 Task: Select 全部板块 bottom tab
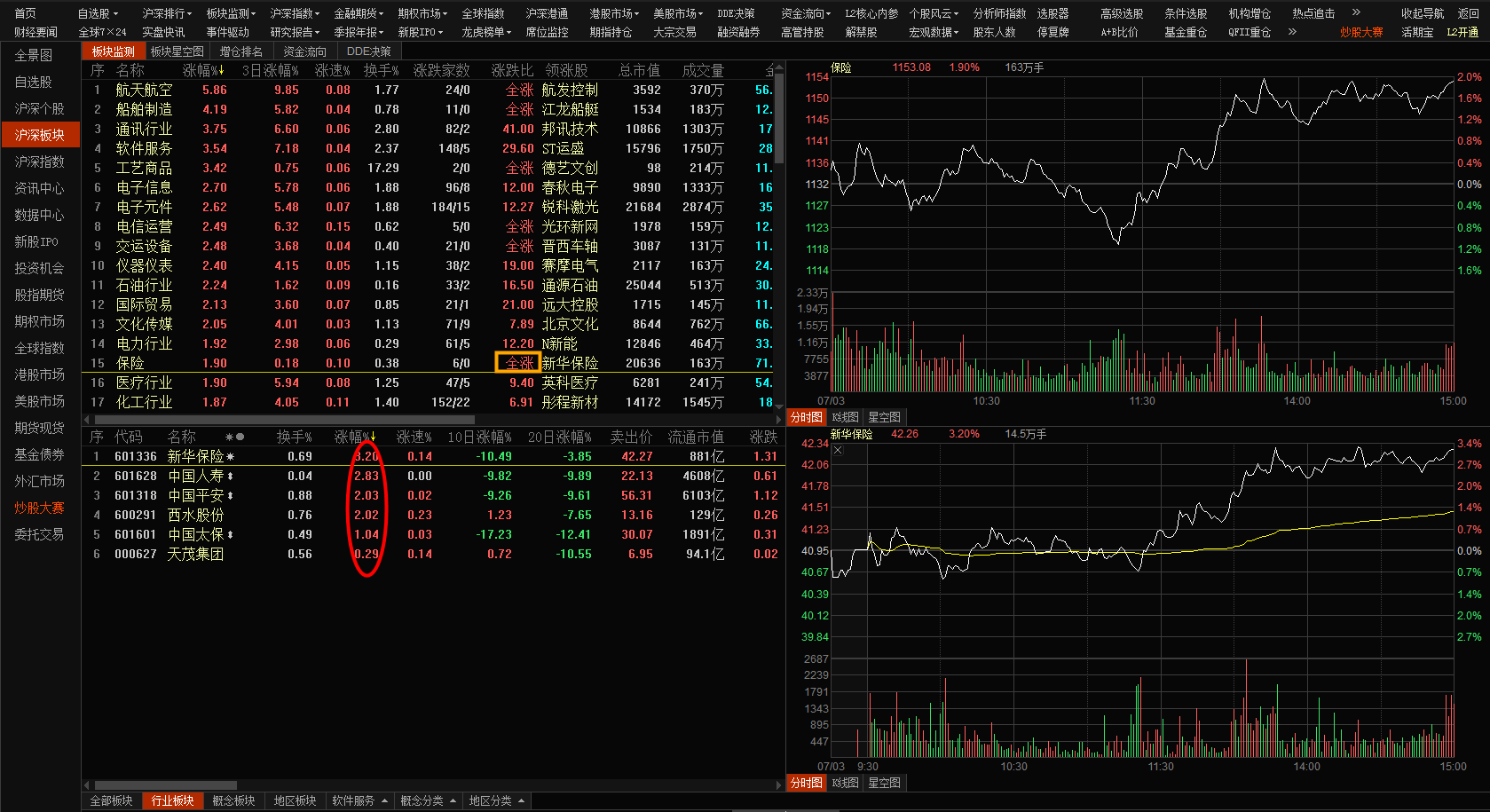(x=112, y=800)
